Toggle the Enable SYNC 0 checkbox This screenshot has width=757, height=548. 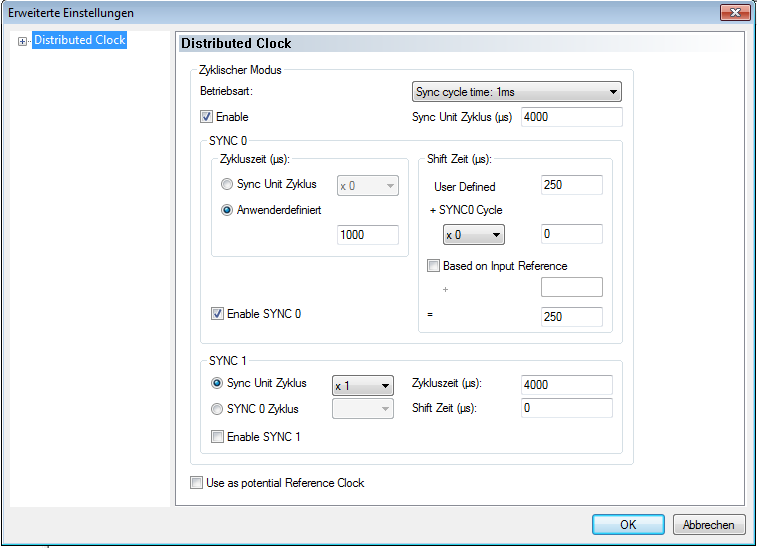click(218, 314)
